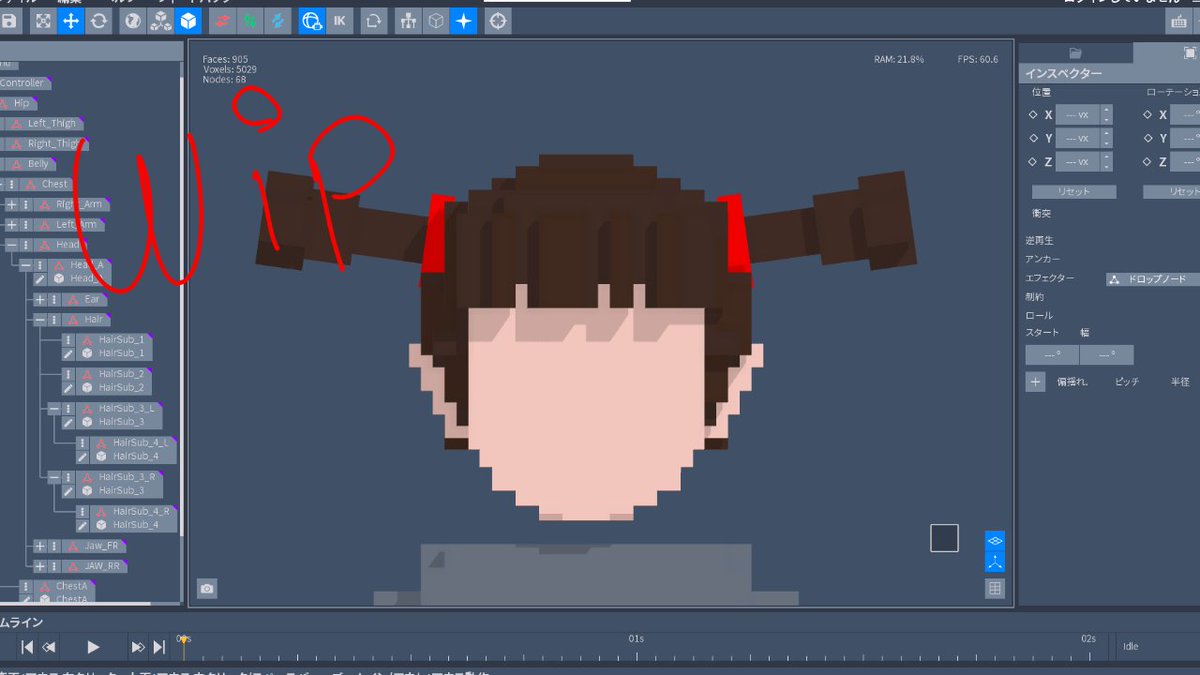Click the スタート start angle field
The height and width of the screenshot is (675, 1200).
(1052, 354)
